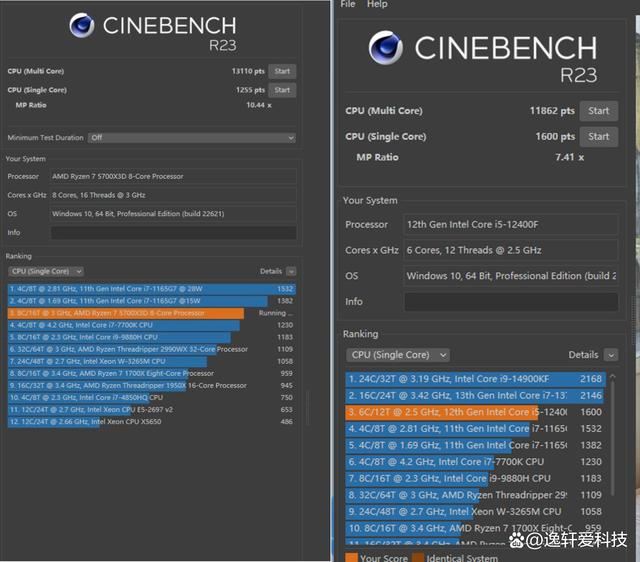Click the brown Identical System legend swatch
This screenshot has height=562, width=640.
coord(418,557)
